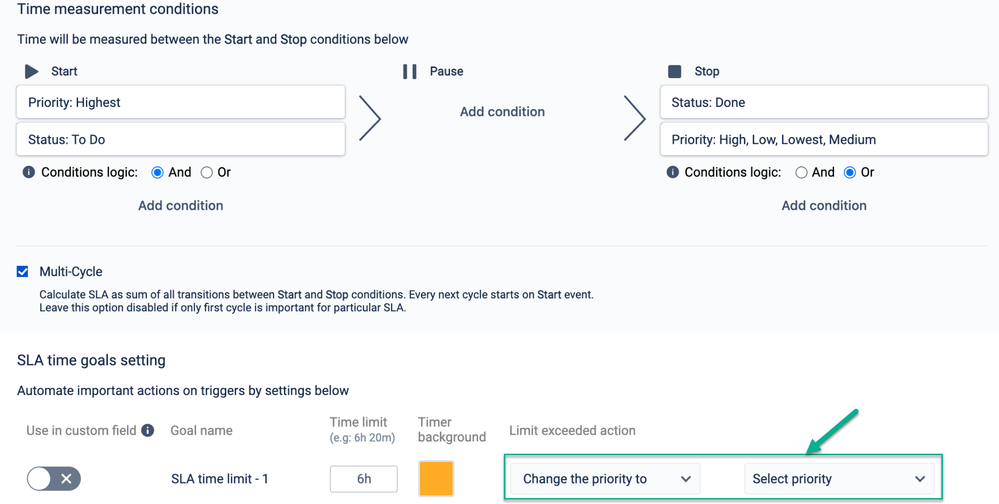Add condition under Stop section
The width and height of the screenshot is (999, 504).
pyautogui.click(x=824, y=205)
